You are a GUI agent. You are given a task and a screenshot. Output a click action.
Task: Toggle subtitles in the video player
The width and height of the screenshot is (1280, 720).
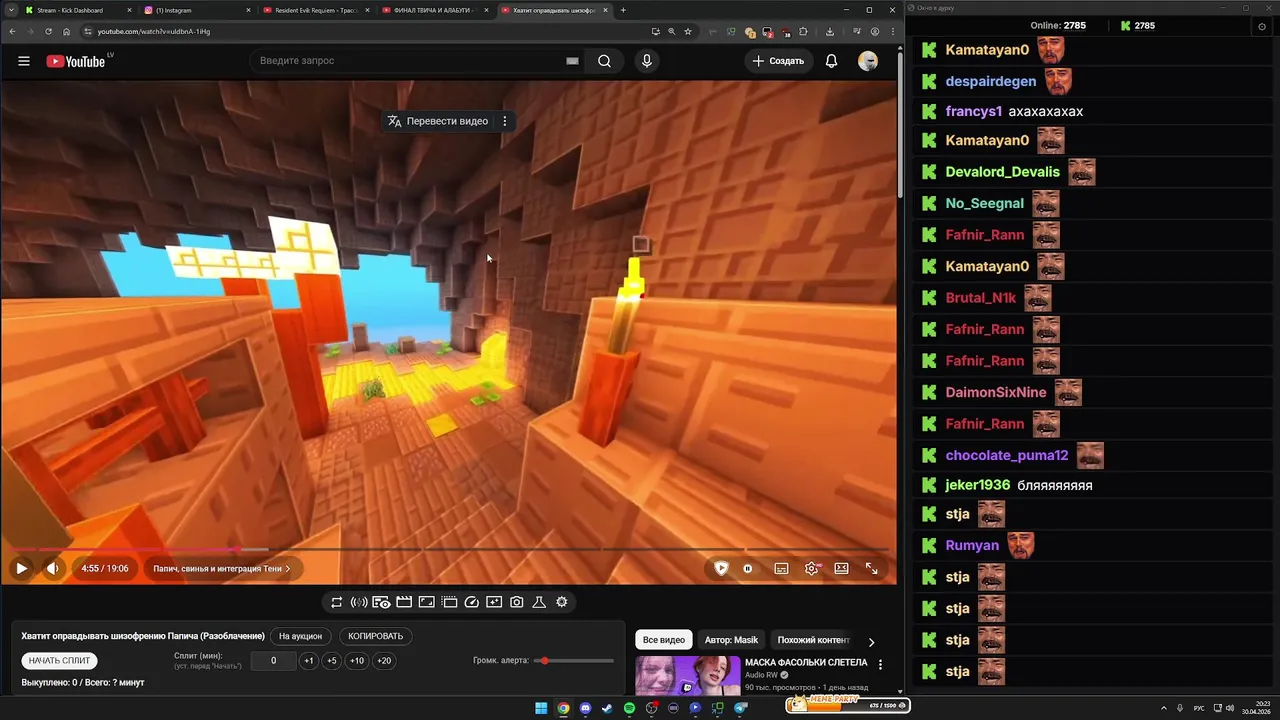(781, 568)
